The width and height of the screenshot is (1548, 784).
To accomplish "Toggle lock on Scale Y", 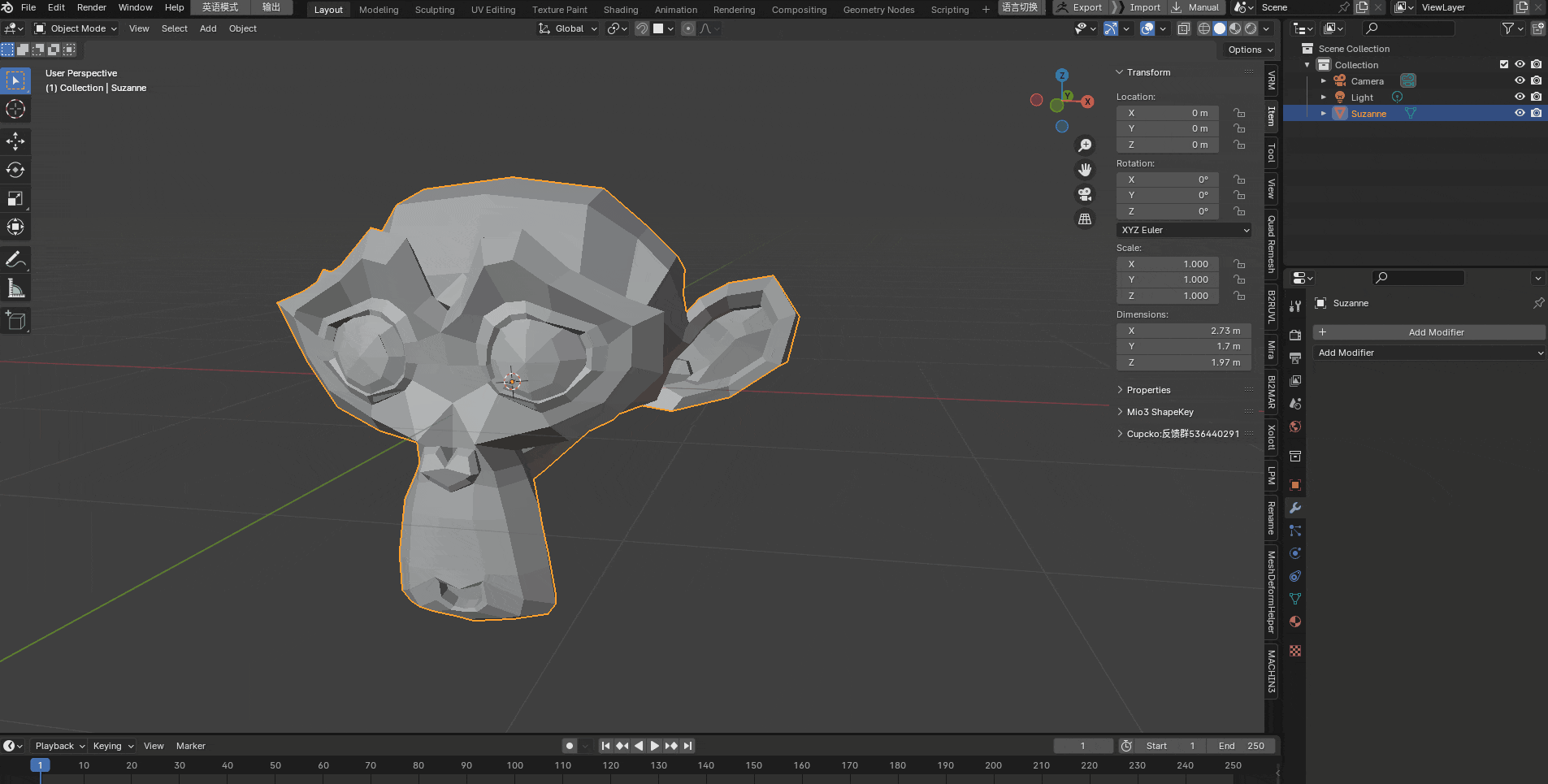I will [x=1239, y=279].
